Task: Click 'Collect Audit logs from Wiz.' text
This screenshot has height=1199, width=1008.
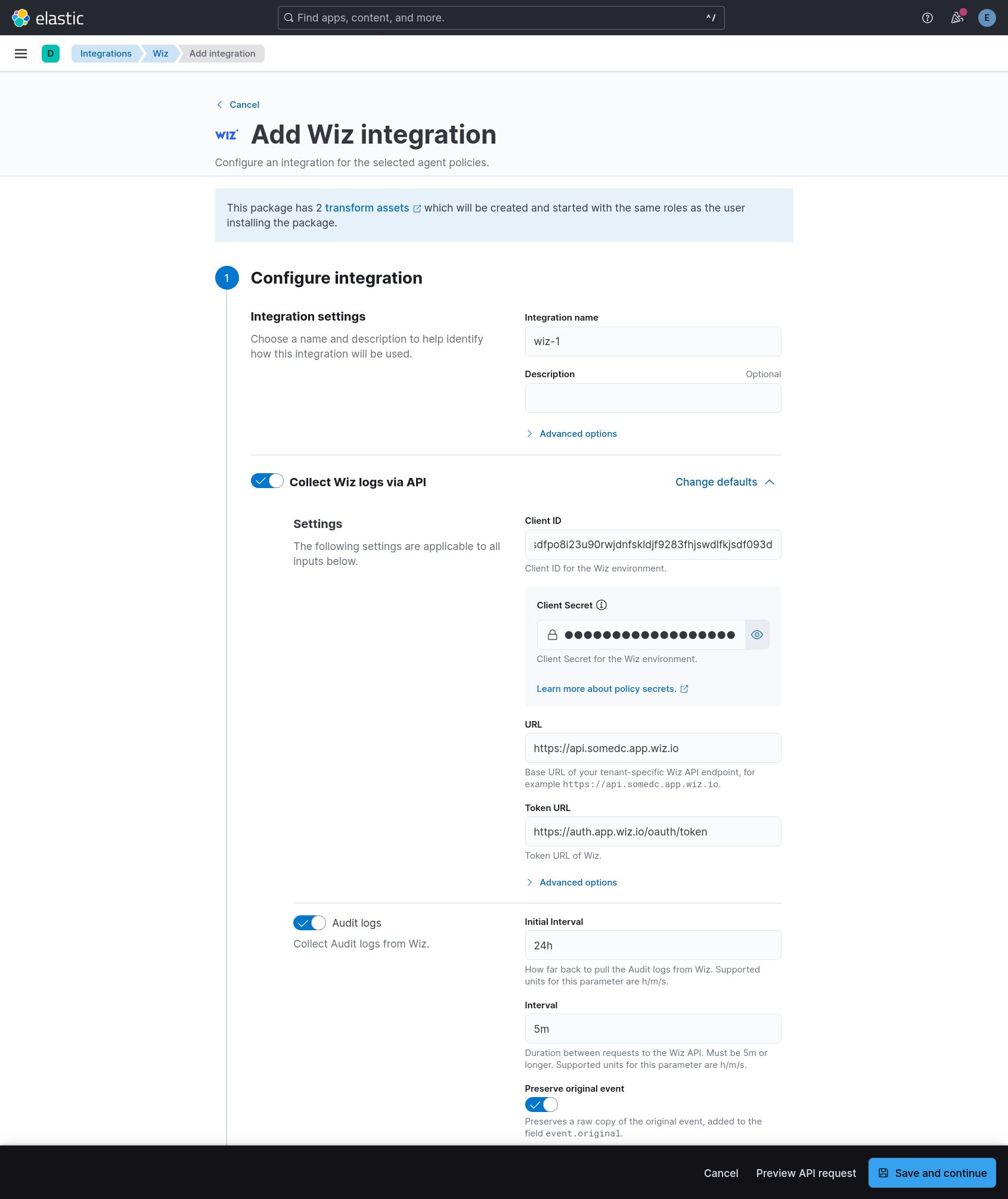Action: pos(361,944)
